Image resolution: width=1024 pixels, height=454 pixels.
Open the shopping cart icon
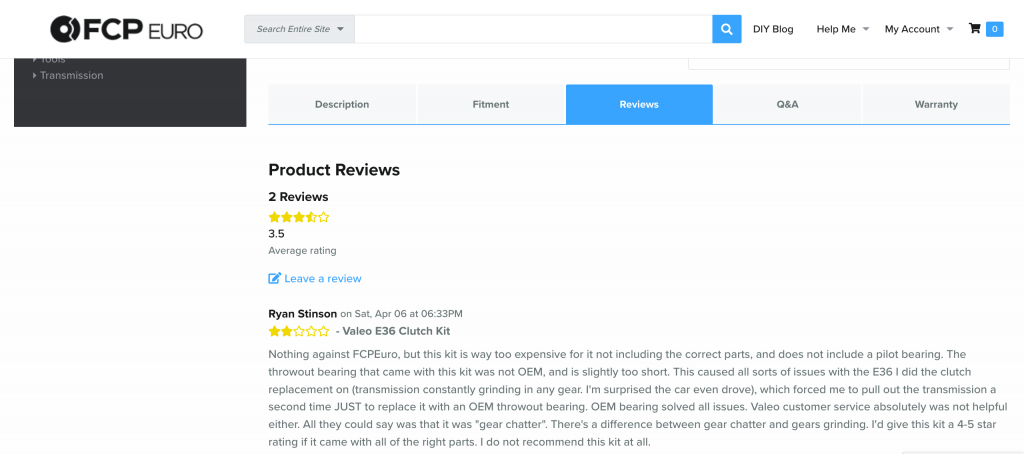(975, 29)
